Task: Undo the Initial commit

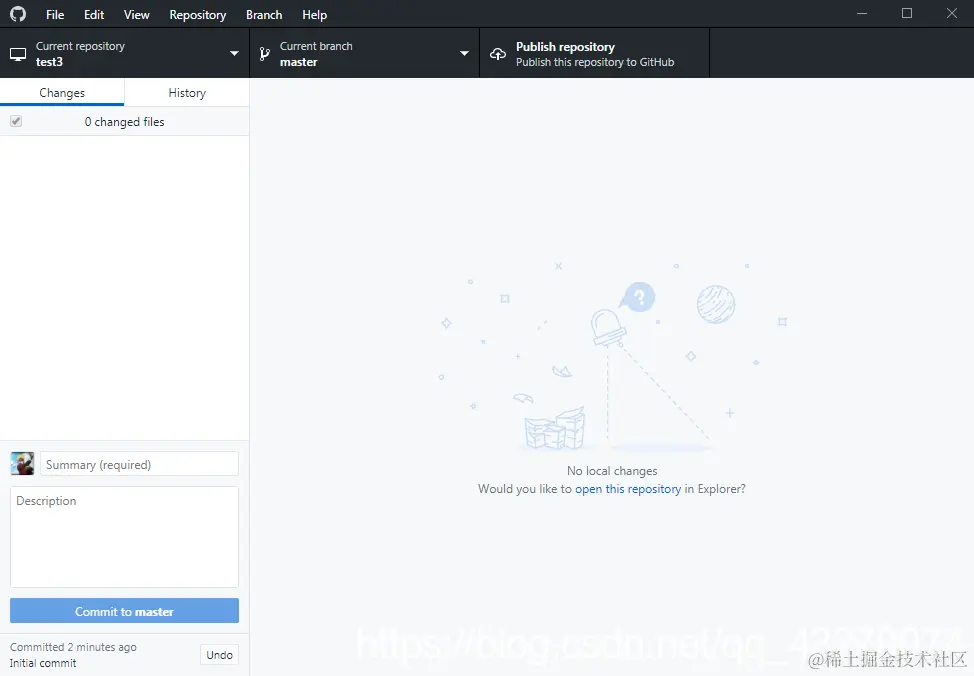Action: [x=219, y=655]
